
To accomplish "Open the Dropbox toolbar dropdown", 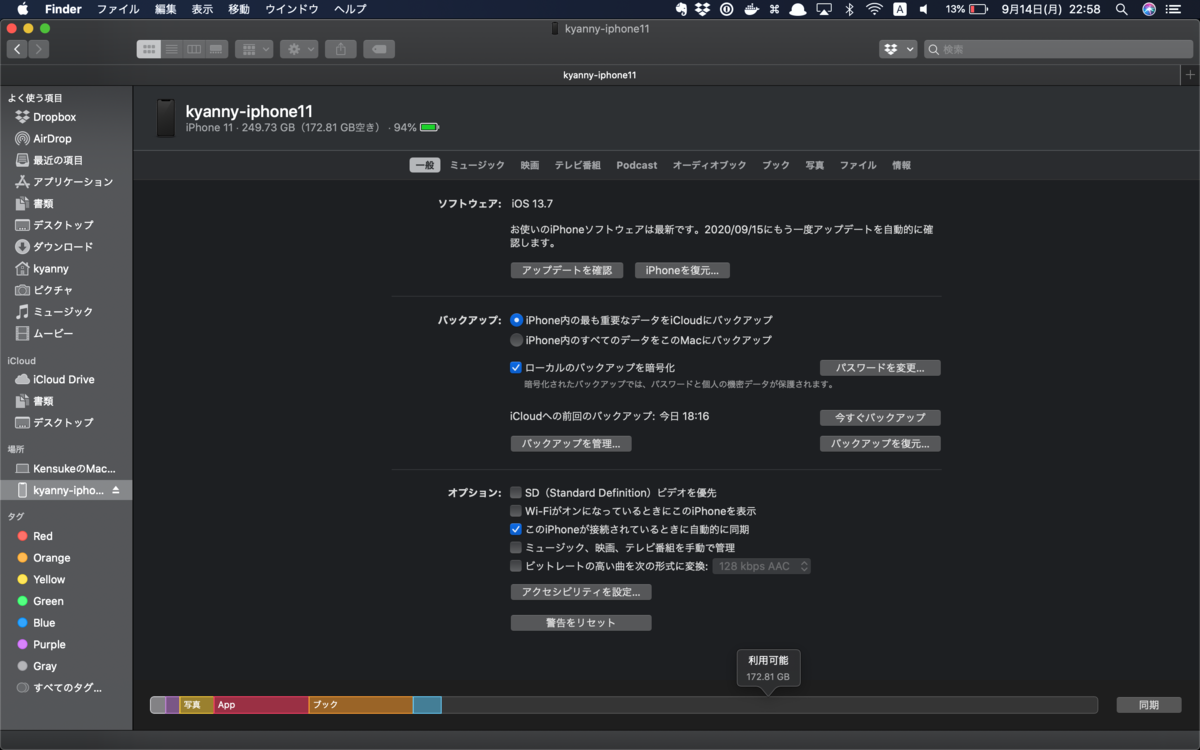I will tap(898, 49).
